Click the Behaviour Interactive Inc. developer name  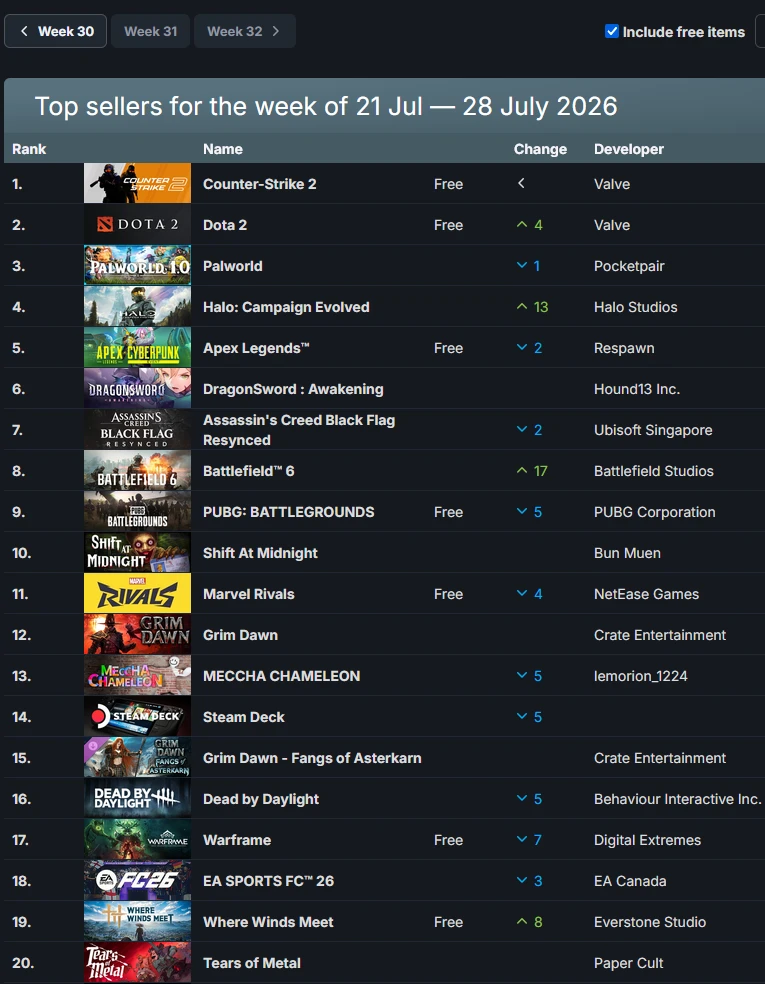[678, 799]
